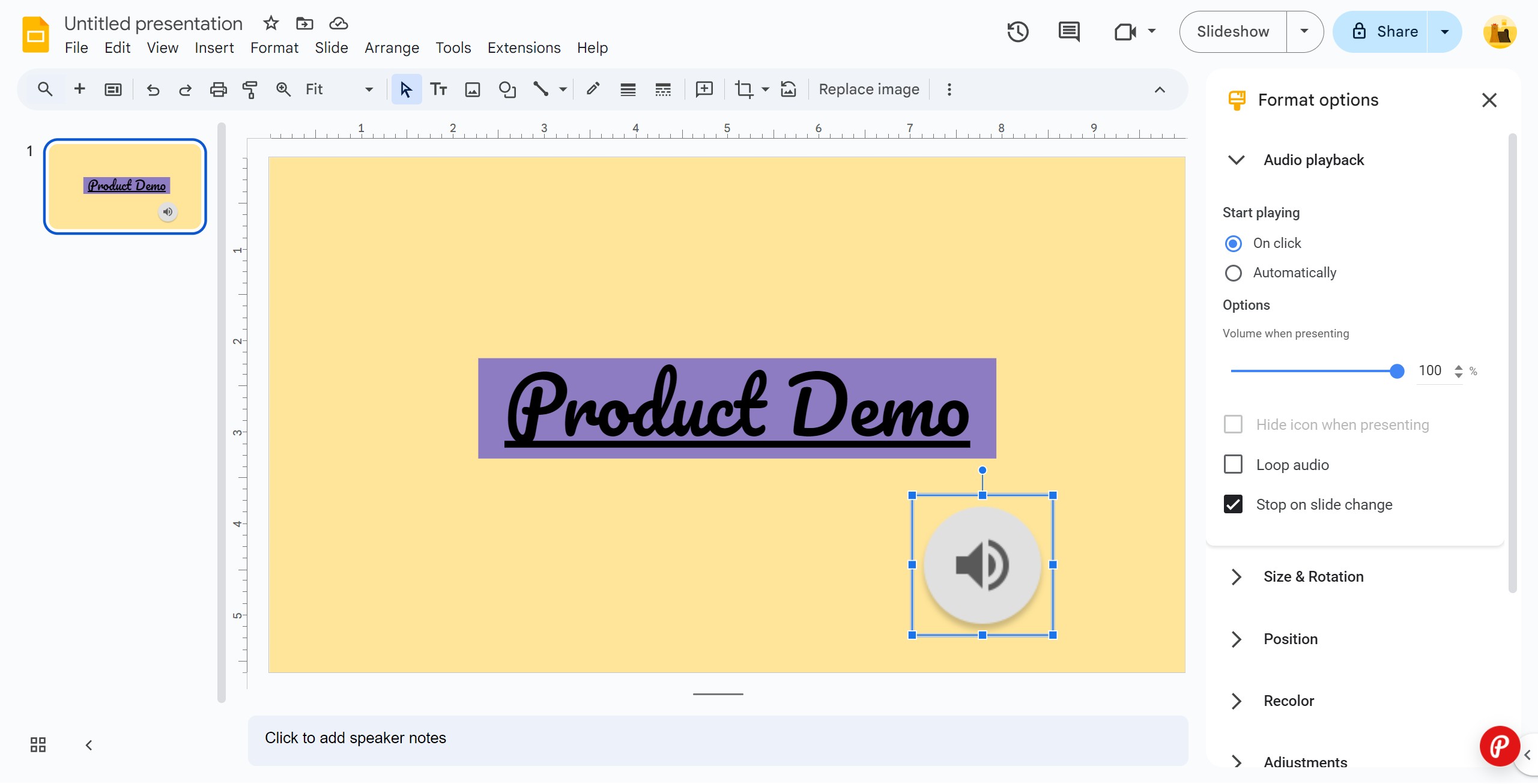Hide the menus with collapse arrow
1538x784 pixels.
pos(1160,89)
